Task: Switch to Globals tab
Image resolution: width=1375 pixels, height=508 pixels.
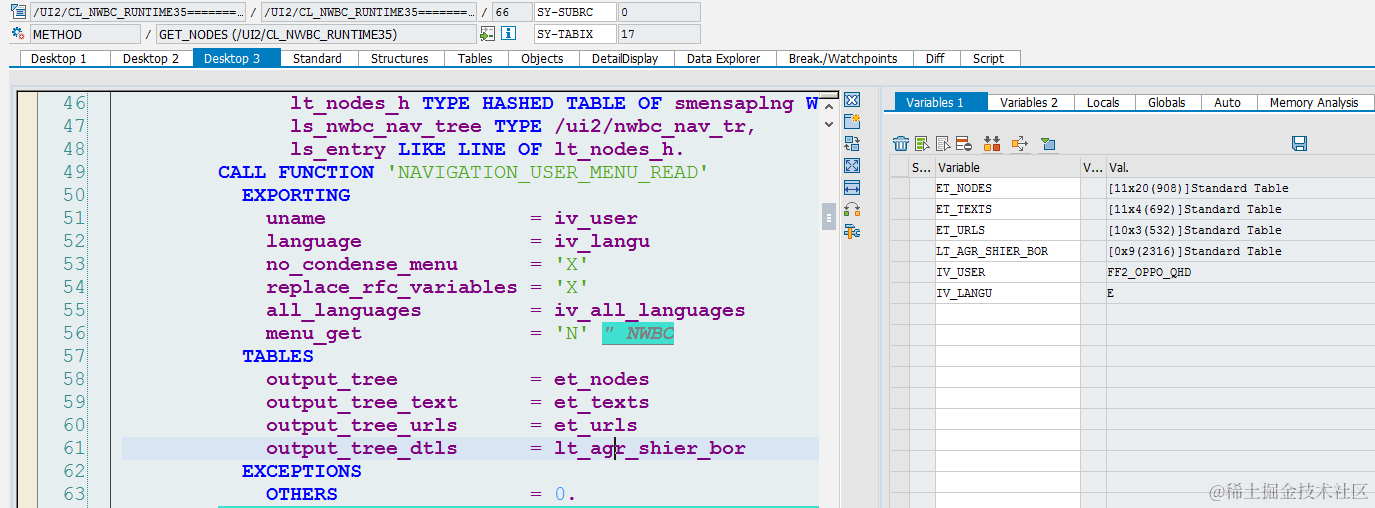Action: pos(1167,102)
